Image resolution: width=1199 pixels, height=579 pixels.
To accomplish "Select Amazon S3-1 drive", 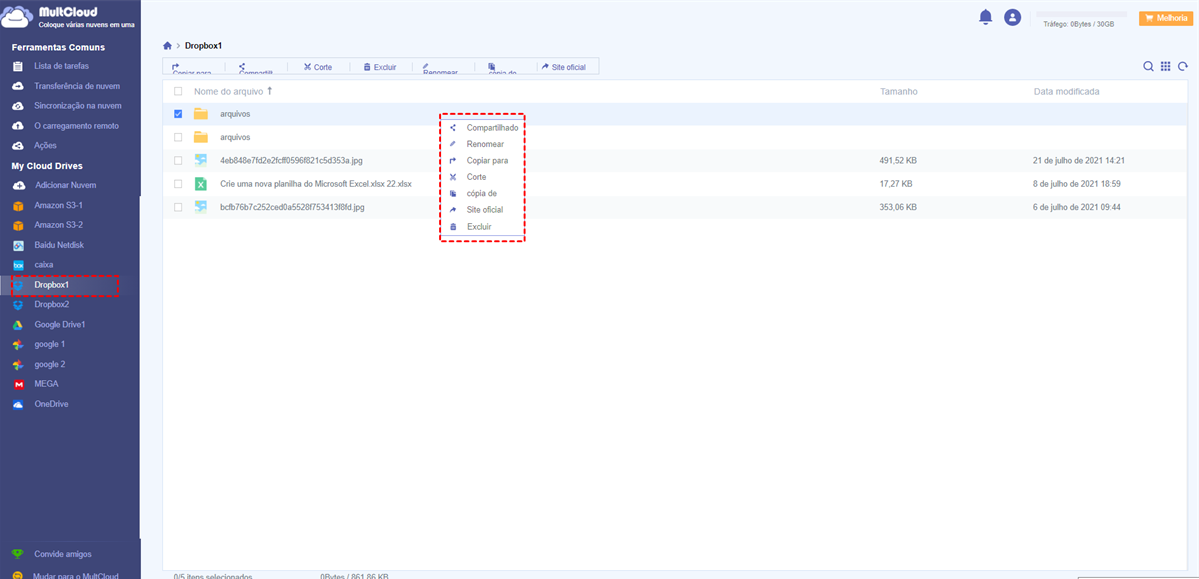I will coord(58,206).
